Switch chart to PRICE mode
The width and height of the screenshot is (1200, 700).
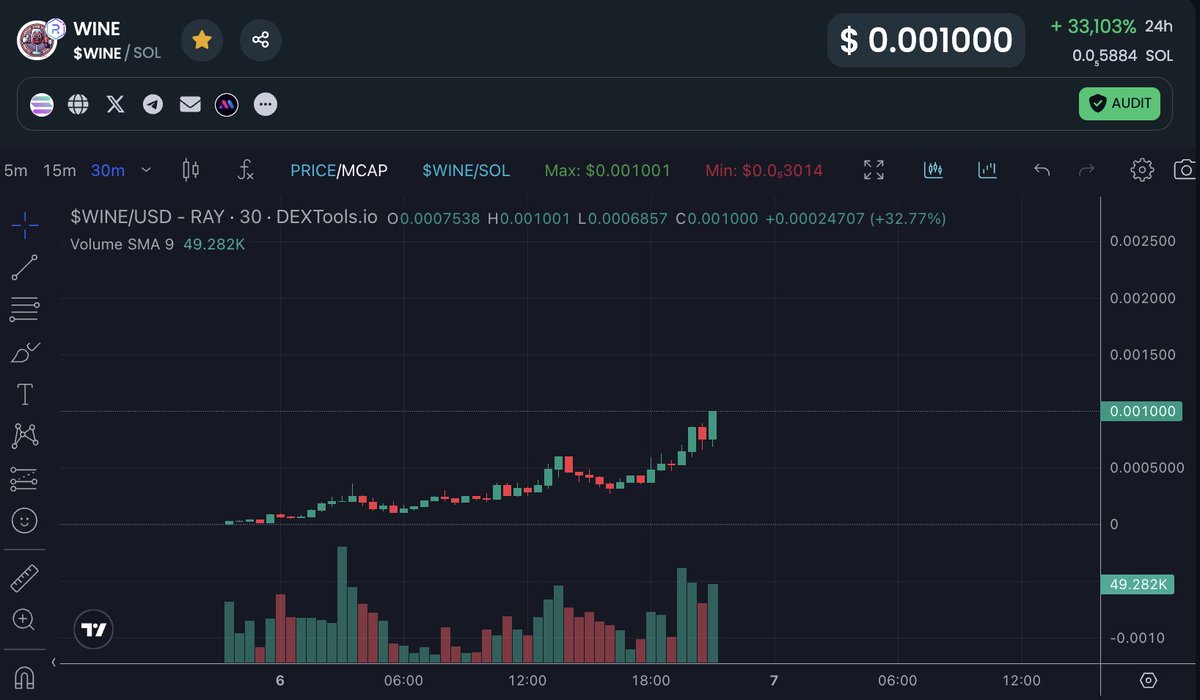point(312,170)
